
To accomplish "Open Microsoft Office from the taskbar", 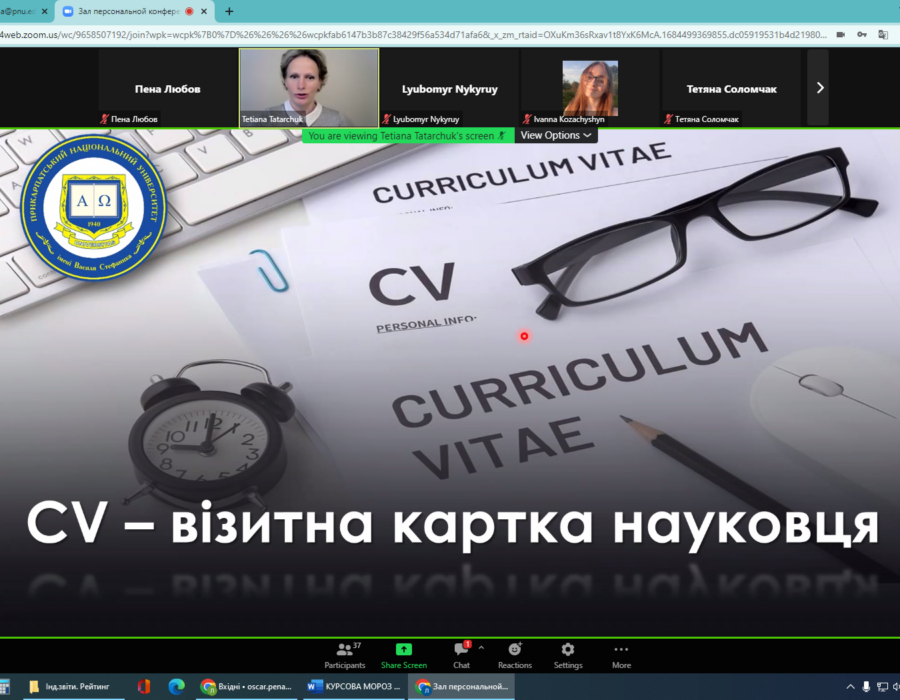I will point(144,687).
